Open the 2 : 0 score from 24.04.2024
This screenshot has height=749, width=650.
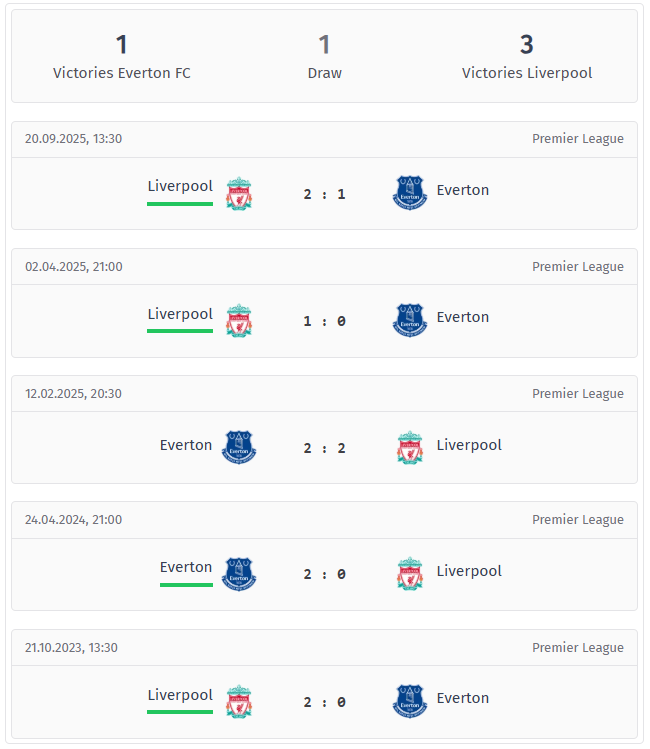click(x=325, y=575)
